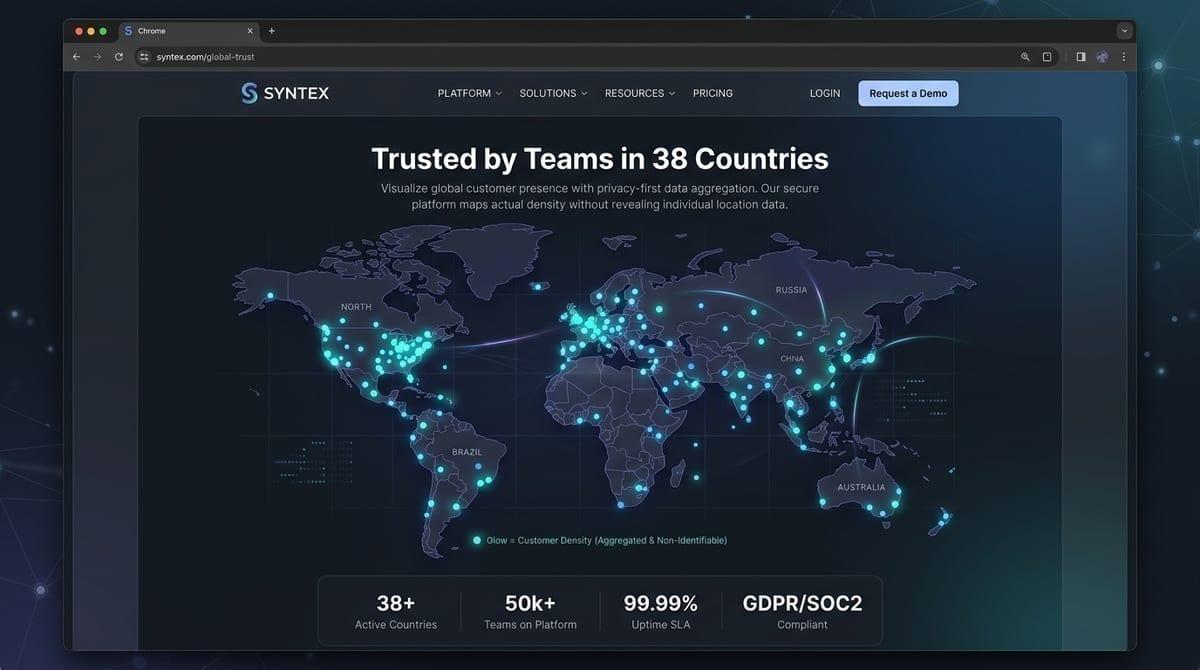This screenshot has width=1200, height=670.
Task: Expand the RESOURCES dropdown
Action: click(673, 93)
